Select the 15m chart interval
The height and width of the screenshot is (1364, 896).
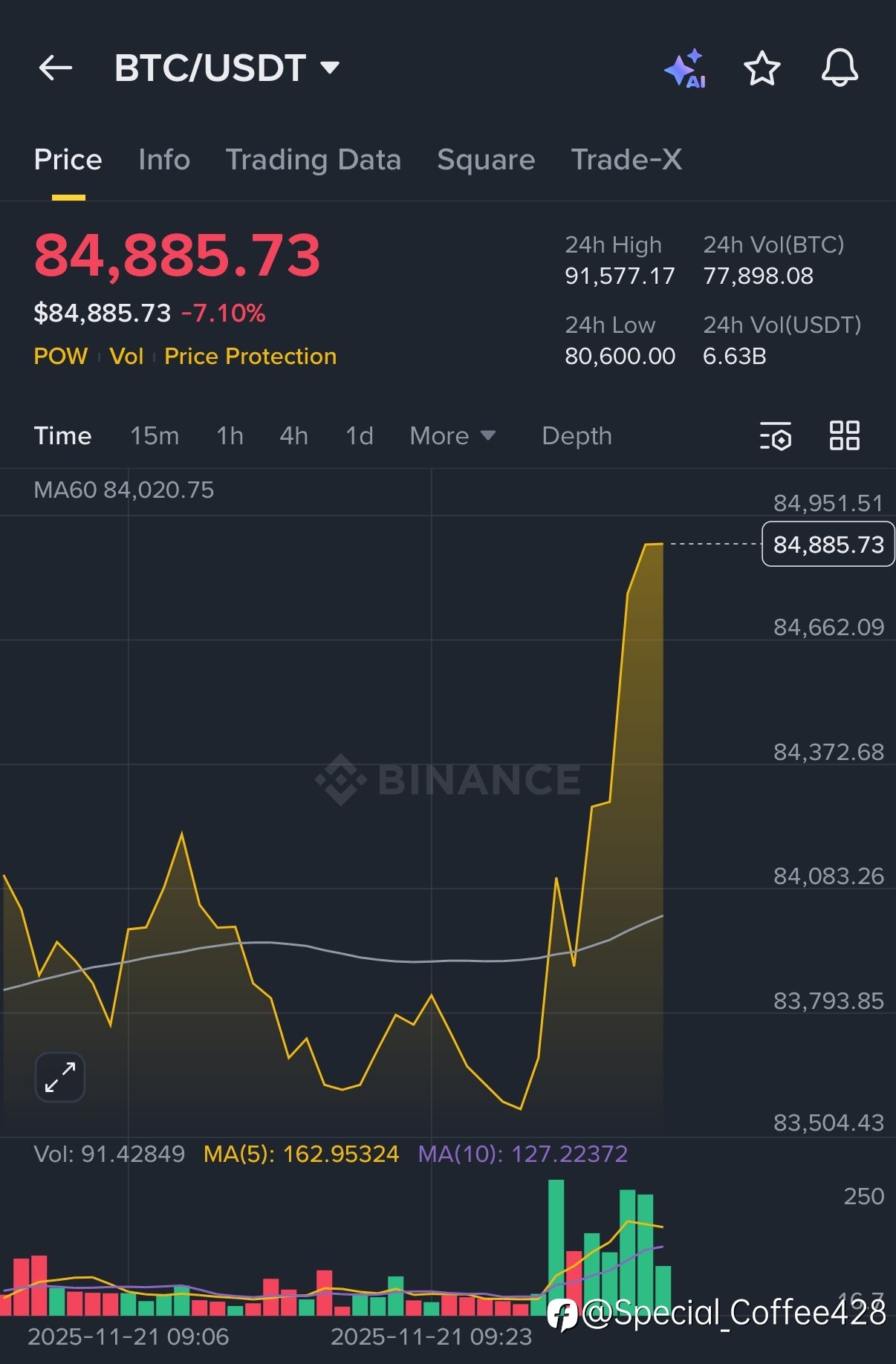[x=155, y=435]
